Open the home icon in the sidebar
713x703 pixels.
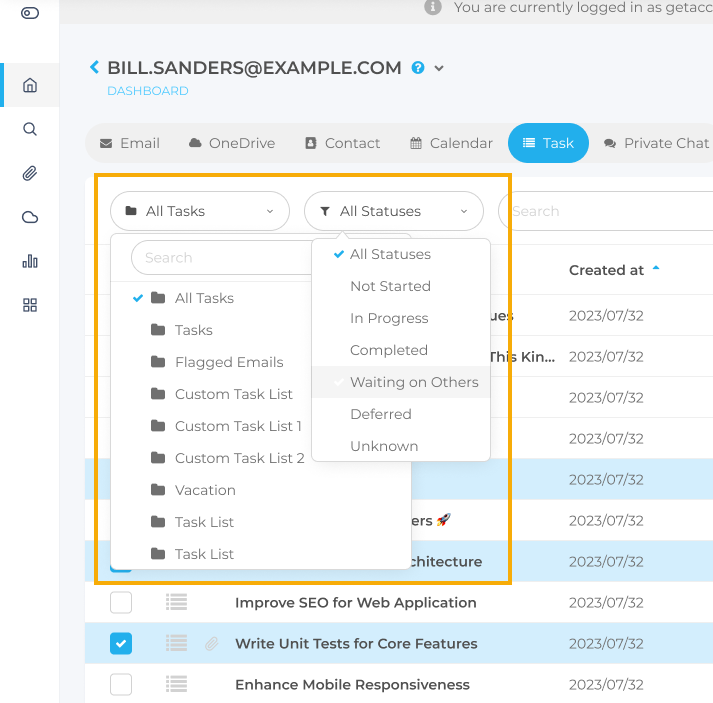click(x=30, y=85)
